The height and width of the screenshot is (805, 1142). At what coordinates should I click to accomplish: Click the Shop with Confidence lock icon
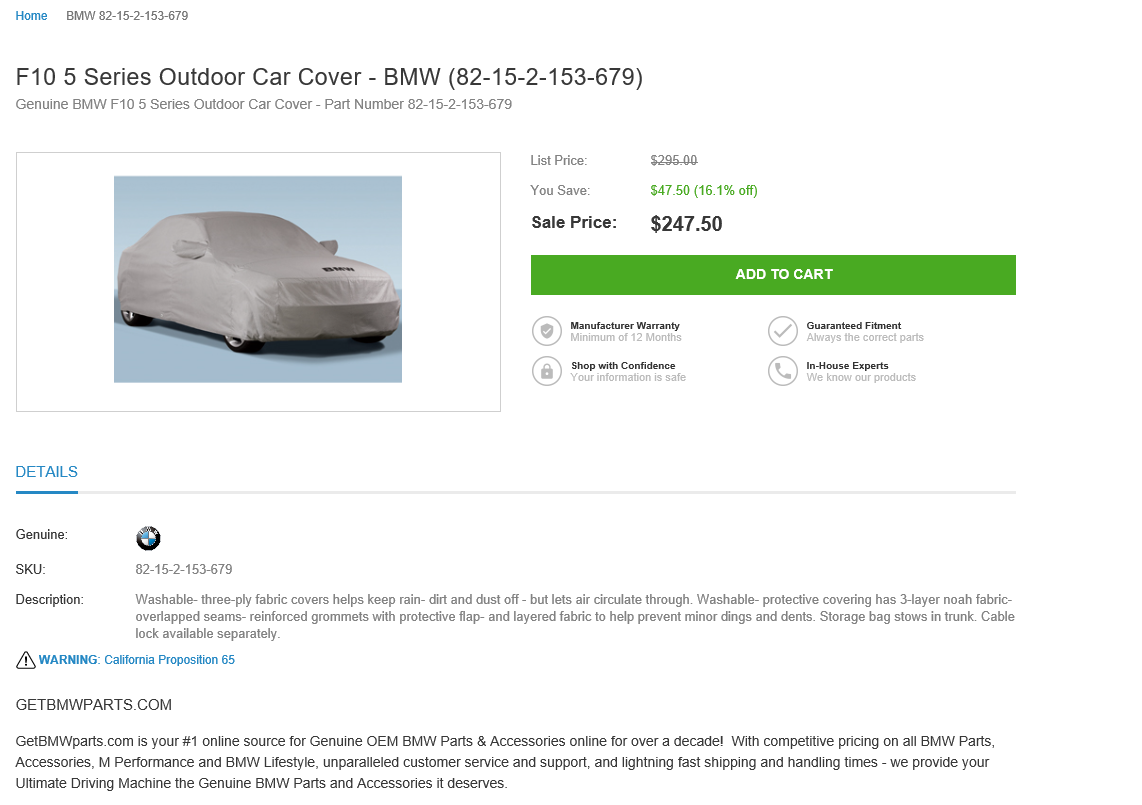[547, 371]
